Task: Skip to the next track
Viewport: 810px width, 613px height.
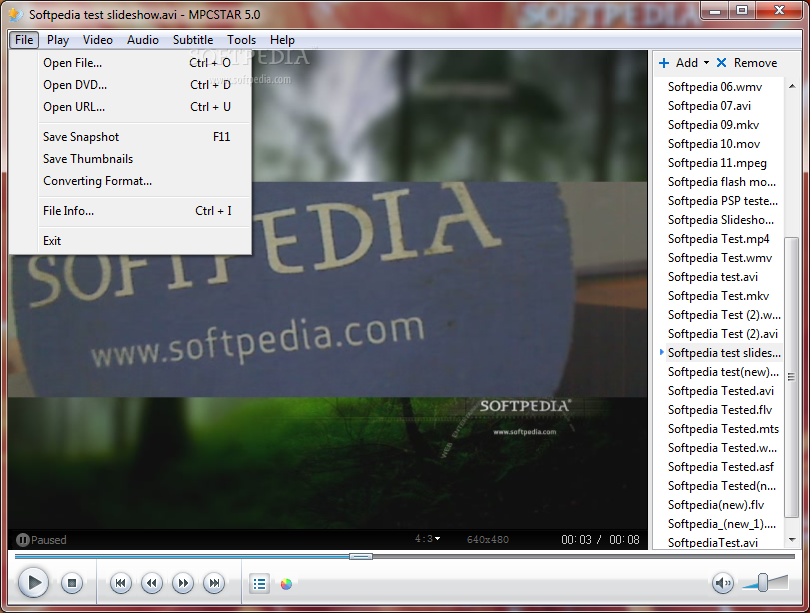Action: tap(214, 583)
